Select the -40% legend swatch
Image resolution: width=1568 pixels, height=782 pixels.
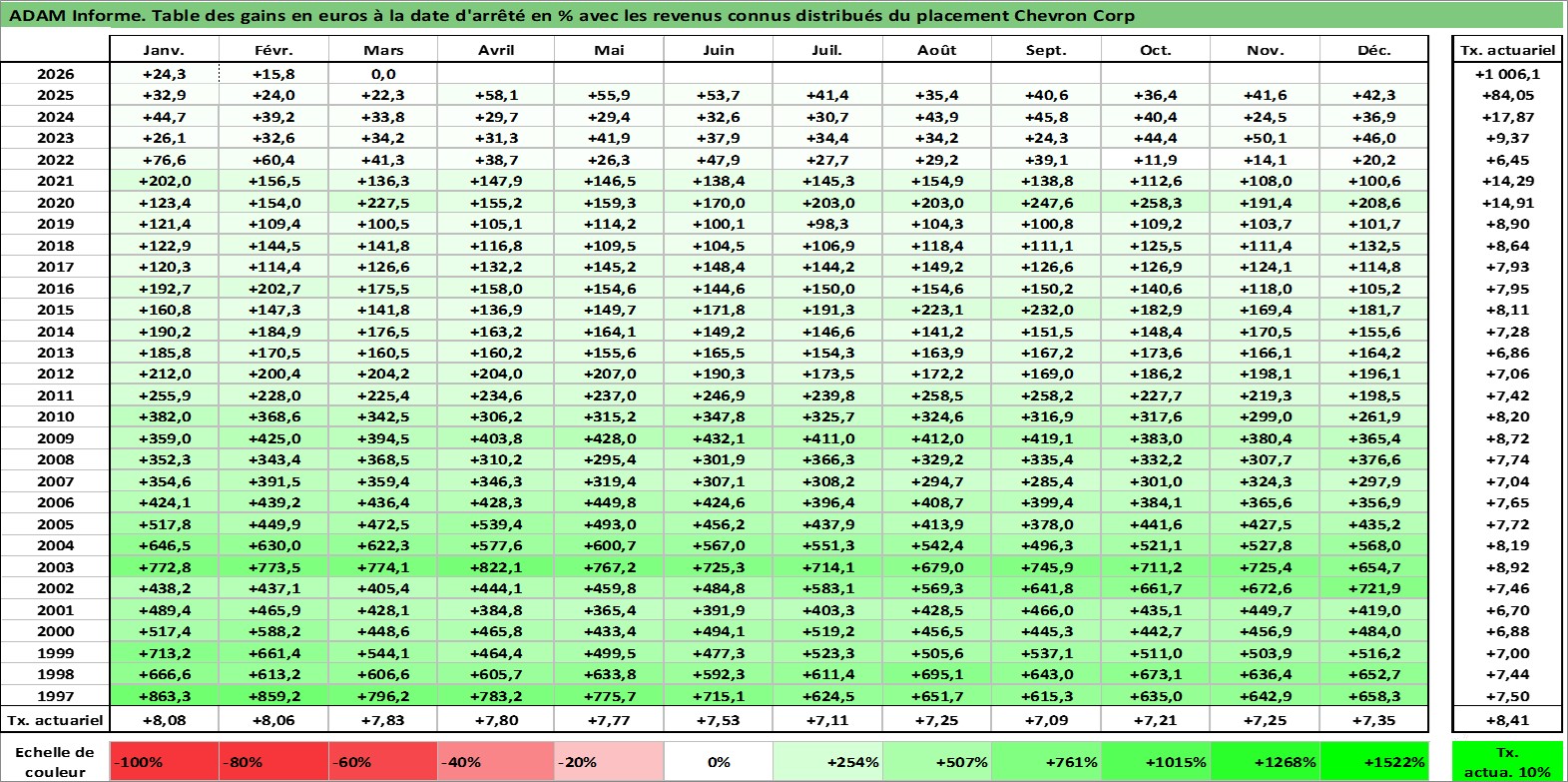click(496, 762)
